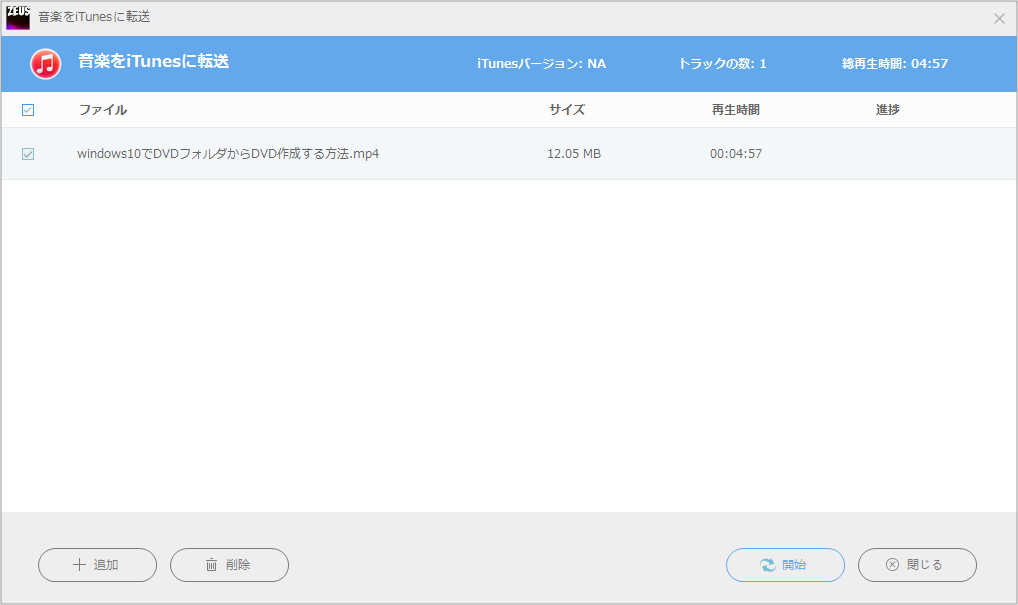Click the 再生時間 column header
The image size is (1018, 605).
pos(735,110)
